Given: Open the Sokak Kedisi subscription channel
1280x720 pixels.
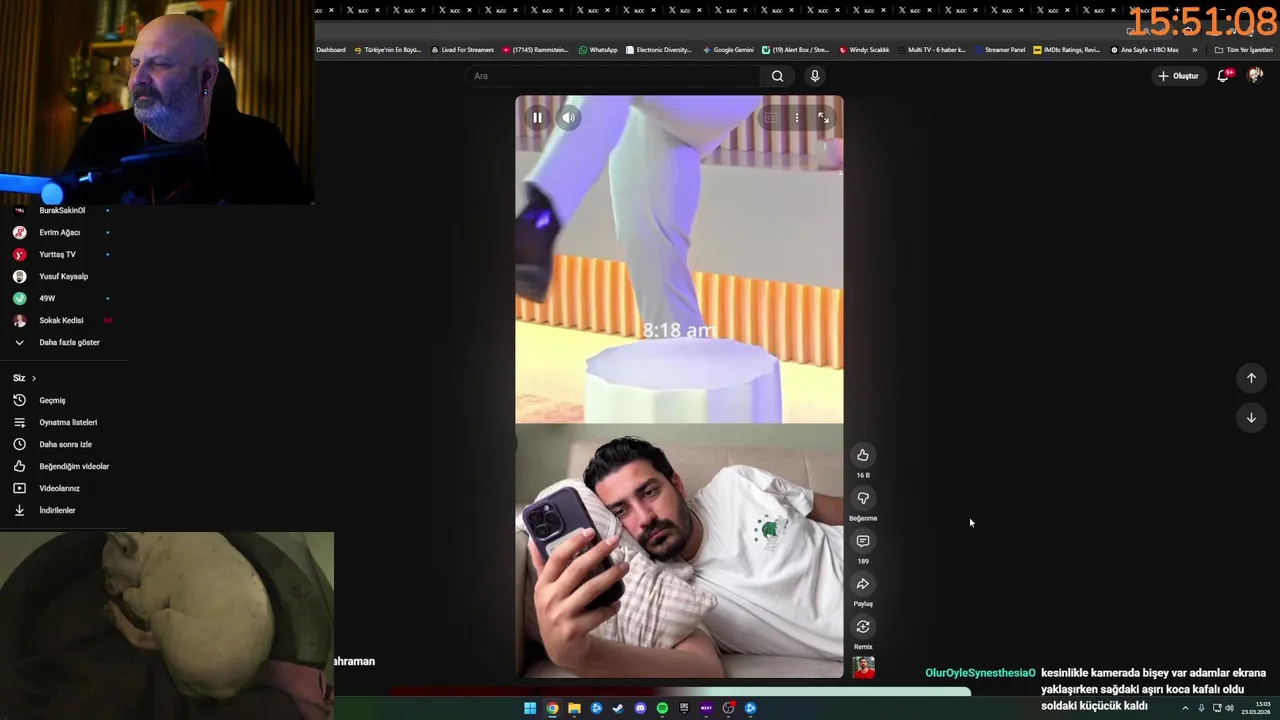Looking at the screenshot, I should click(x=62, y=320).
